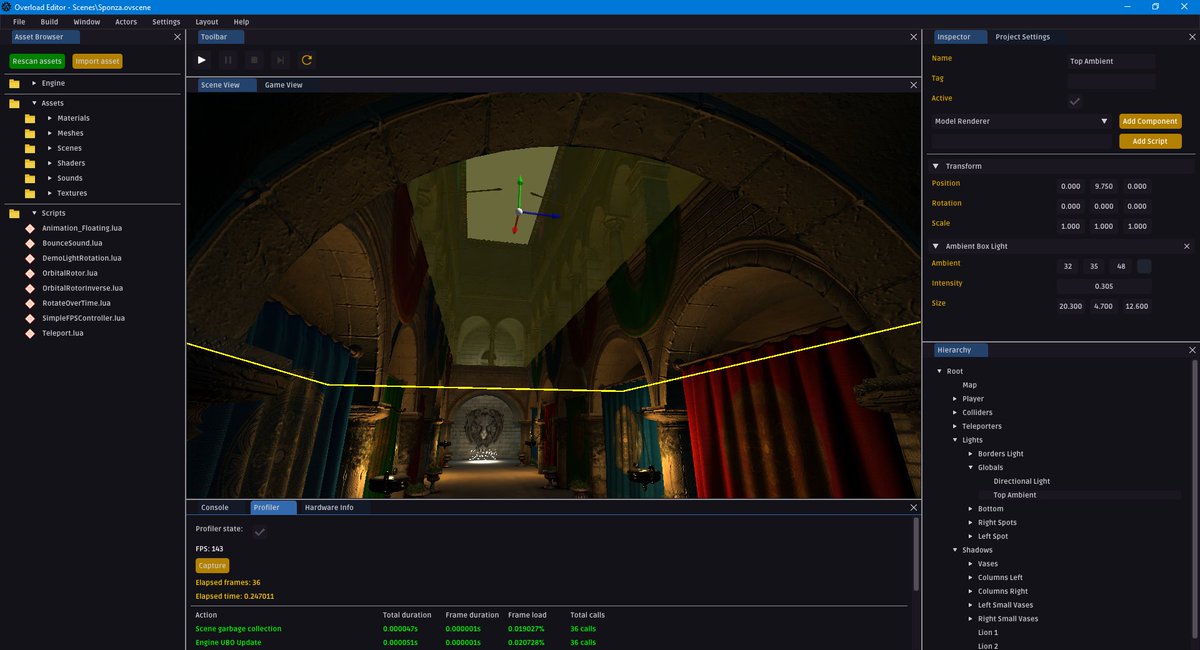Open the Ambient color swatch
This screenshot has height=650, width=1200.
click(1145, 266)
